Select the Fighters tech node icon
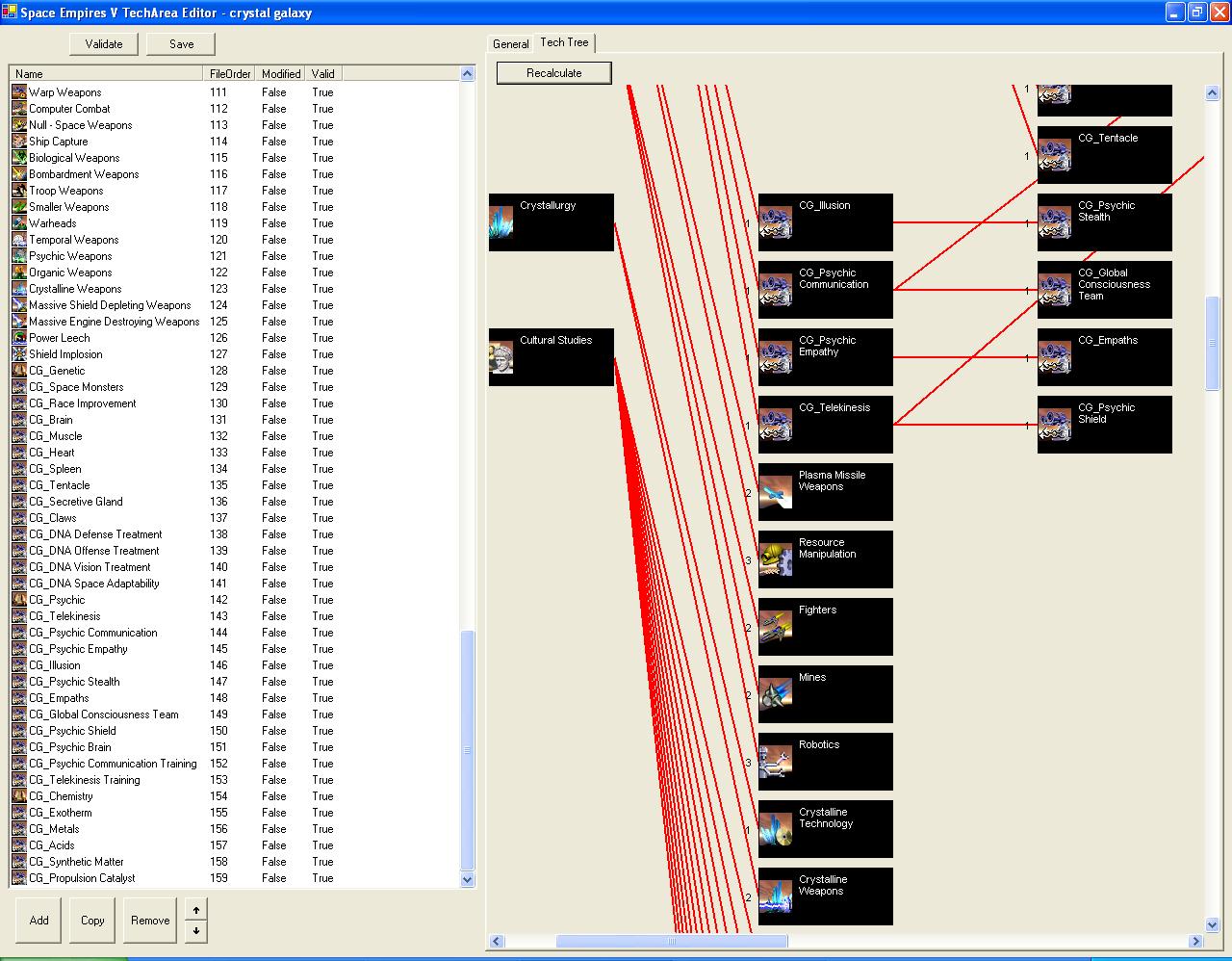The height and width of the screenshot is (961, 1232). click(x=775, y=627)
